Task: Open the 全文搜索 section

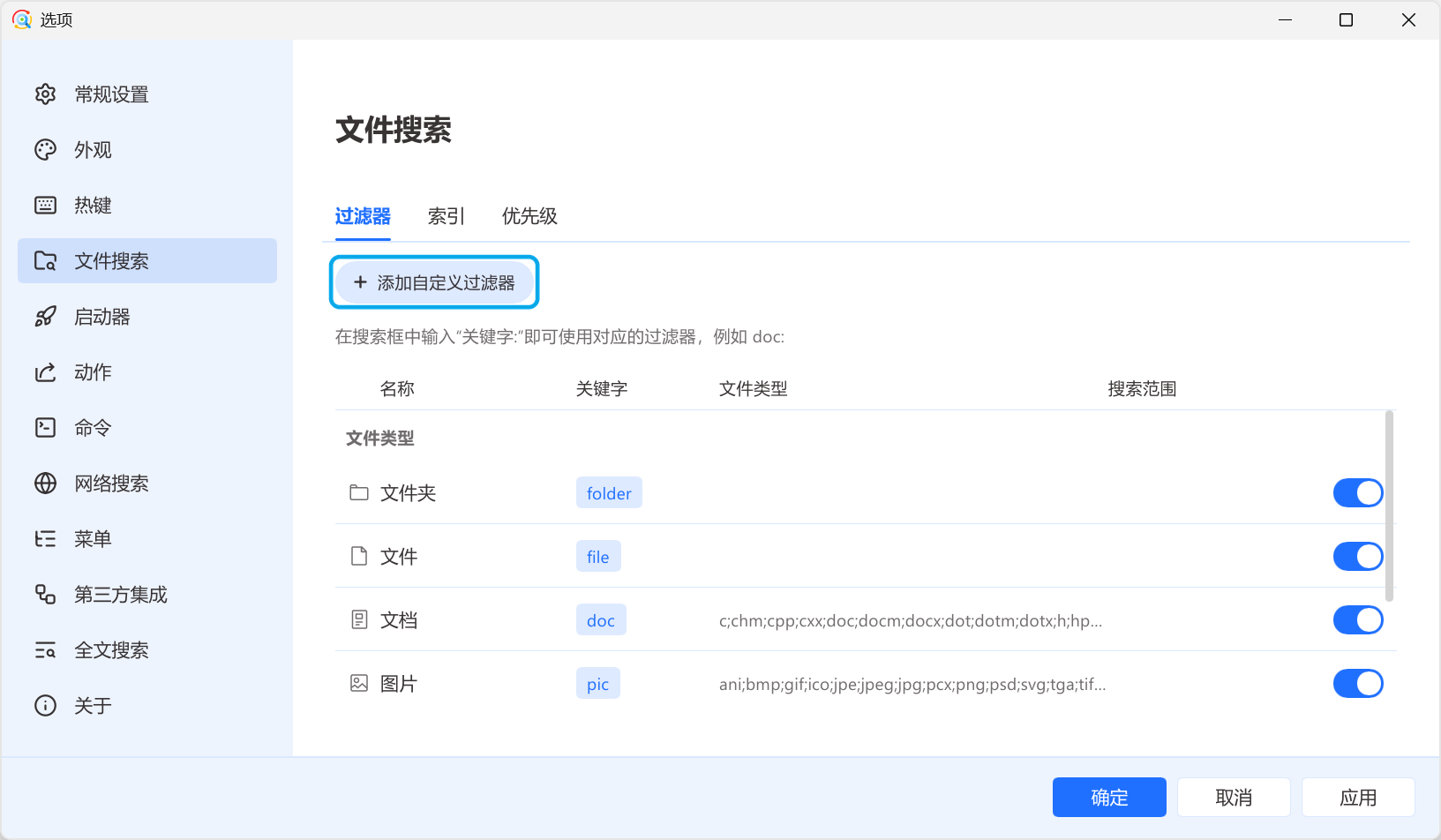Action: tap(147, 650)
